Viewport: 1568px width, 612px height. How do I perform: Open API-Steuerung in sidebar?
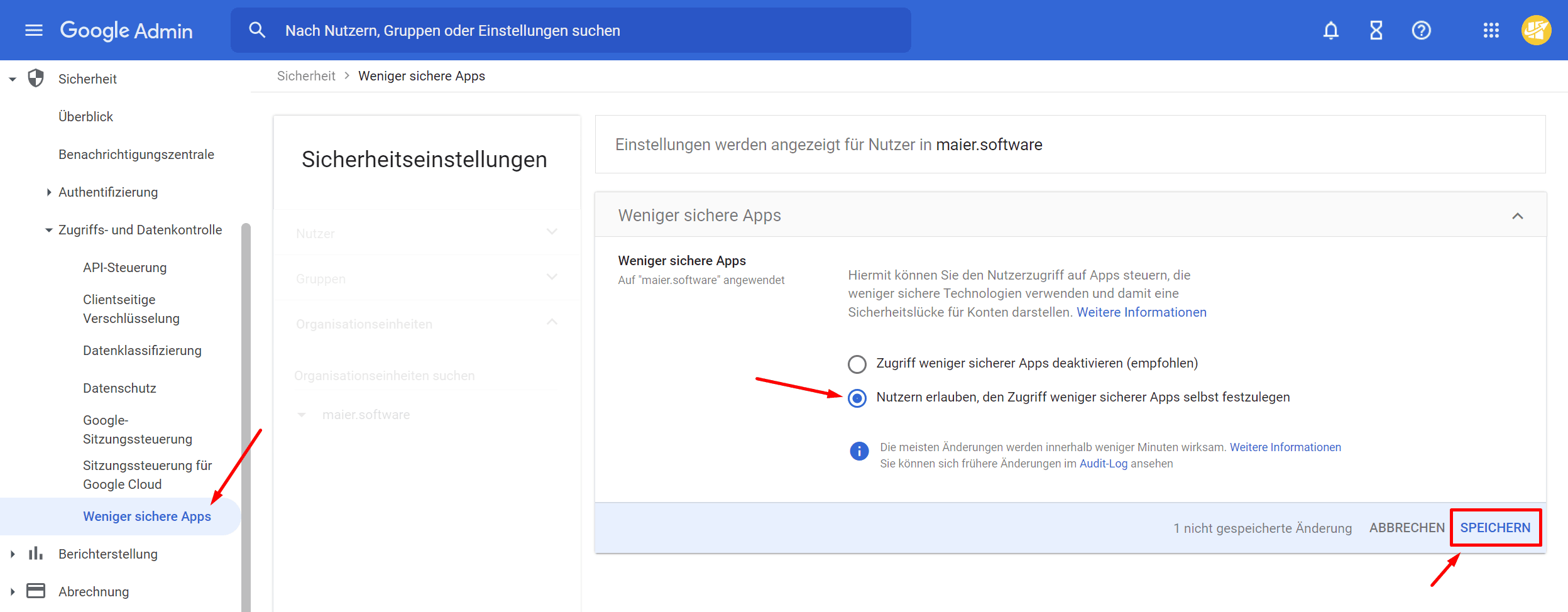[x=124, y=268]
